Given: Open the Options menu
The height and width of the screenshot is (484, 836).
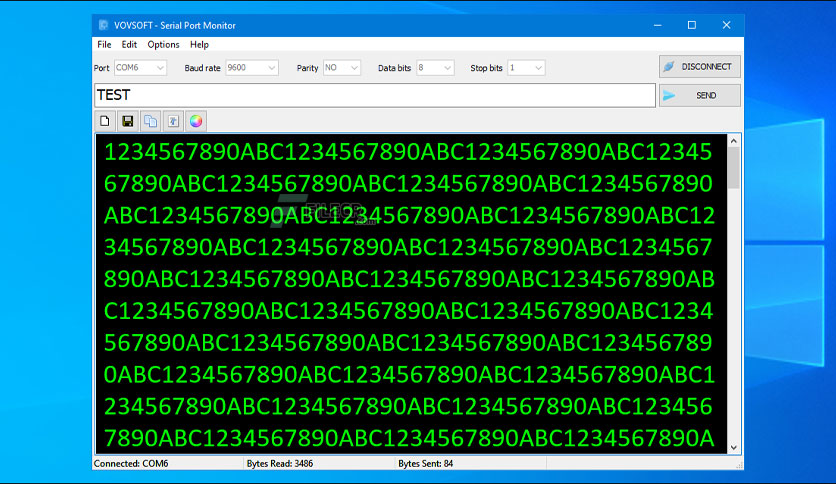Looking at the screenshot, I should pos(163,45).
